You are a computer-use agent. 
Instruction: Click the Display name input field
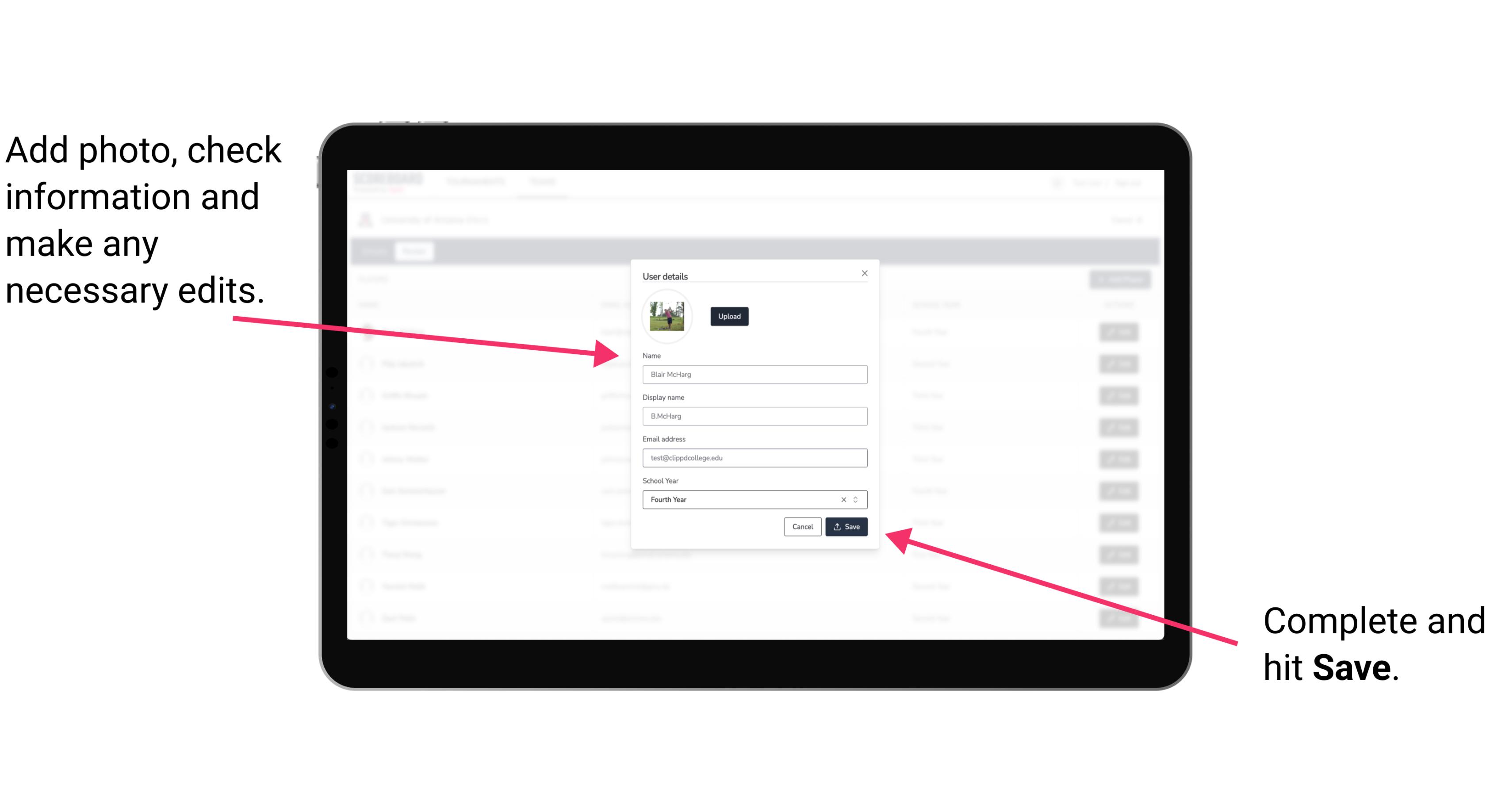[x=755, y=416]
